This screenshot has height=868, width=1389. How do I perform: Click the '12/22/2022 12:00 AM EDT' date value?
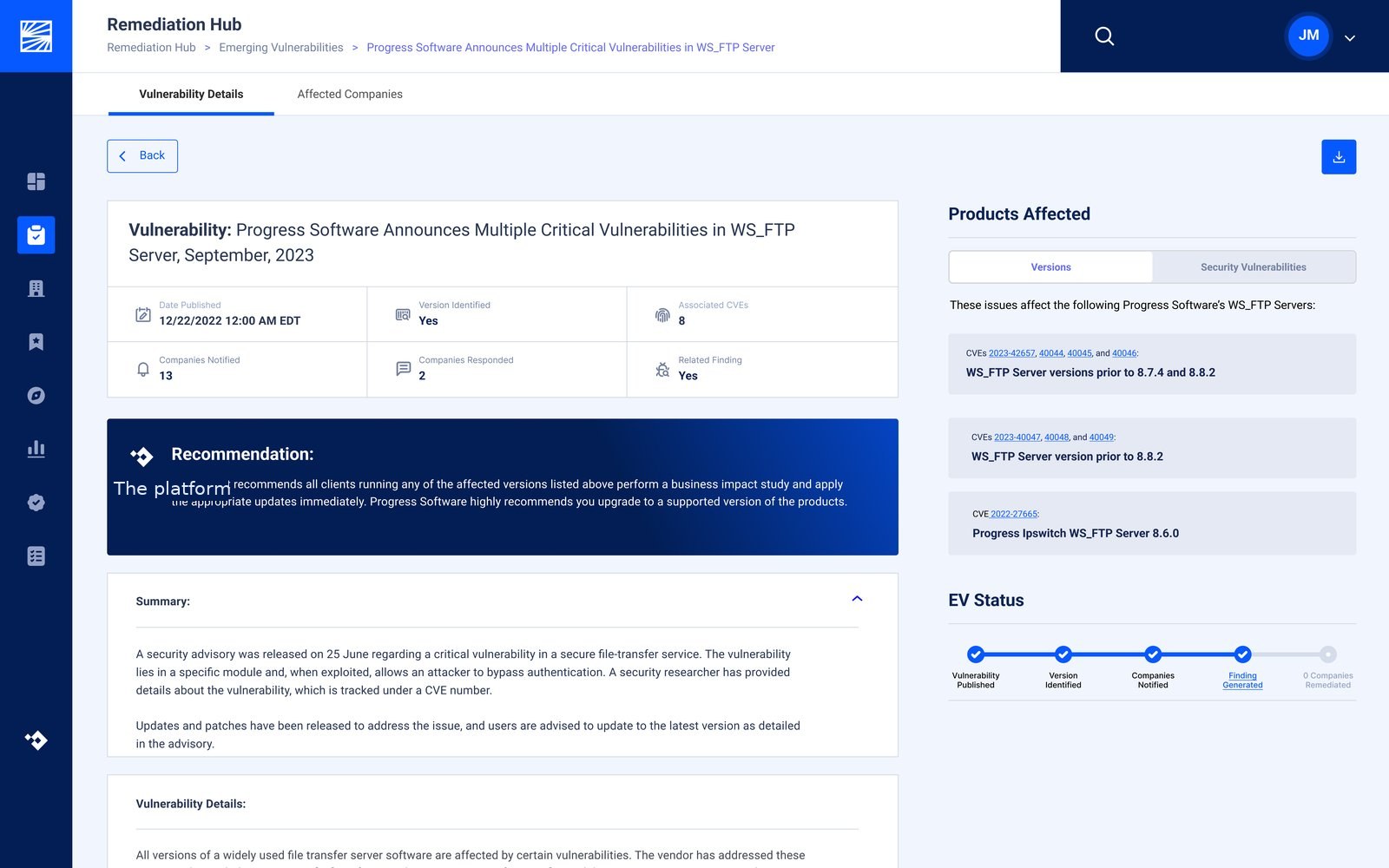click(229, 321)
